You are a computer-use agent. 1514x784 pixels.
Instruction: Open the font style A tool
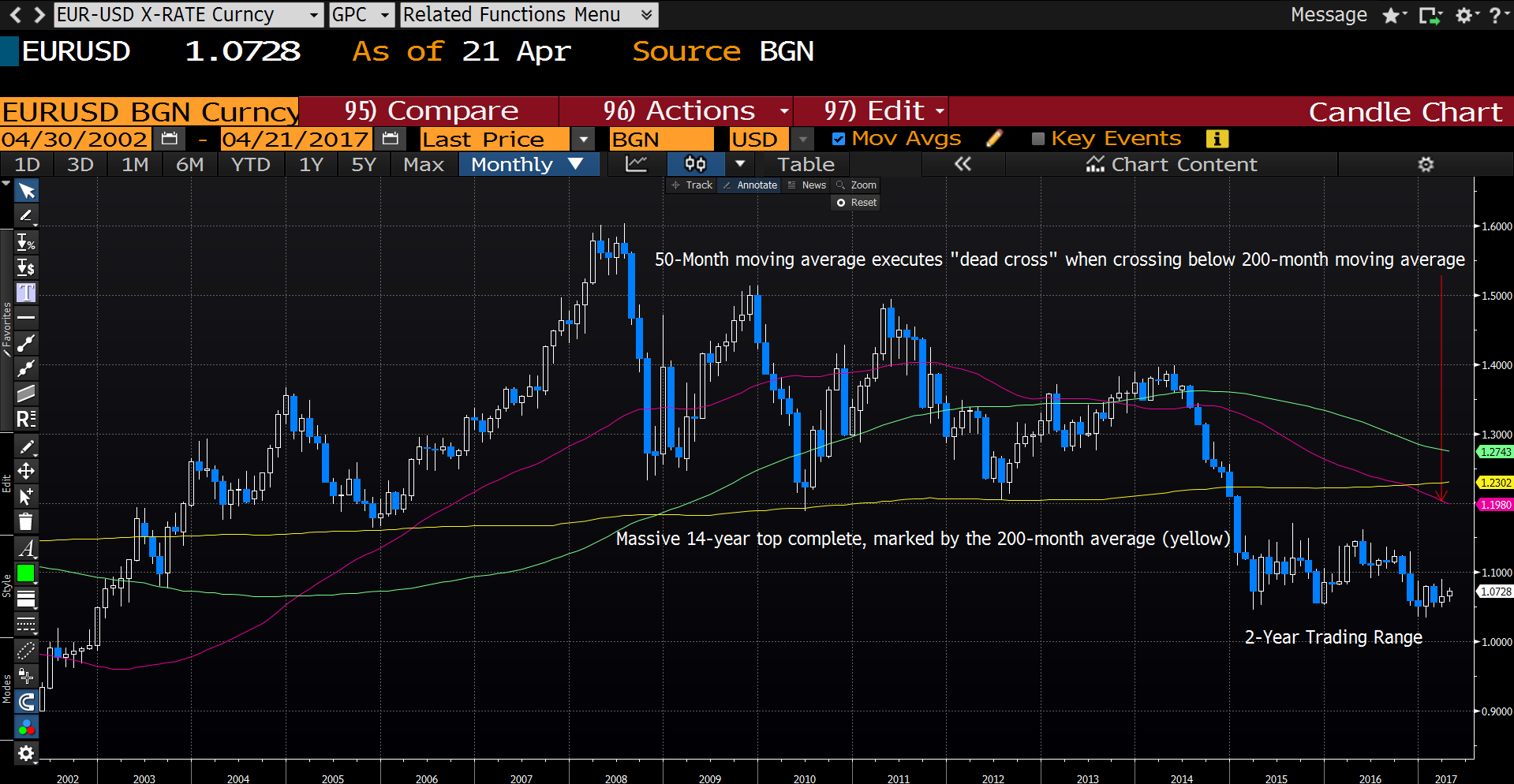[26, 548]
